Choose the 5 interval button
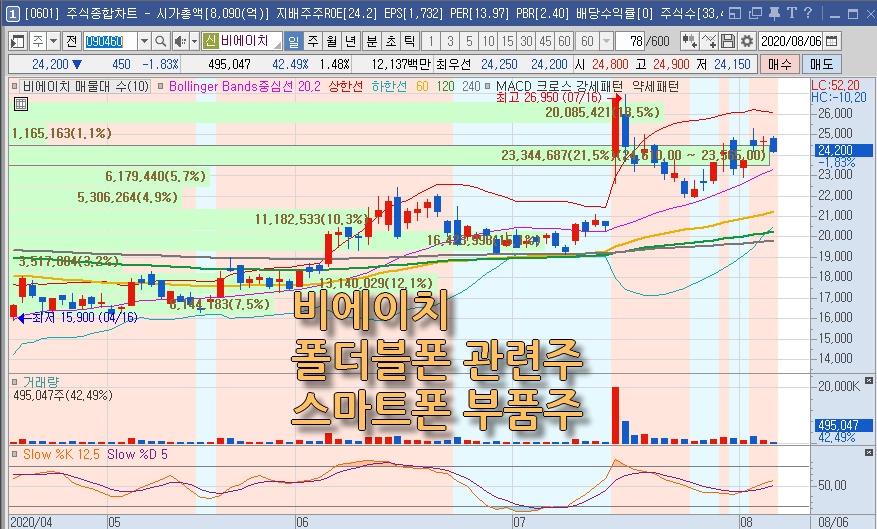877x529 pixels. (469, 41)
